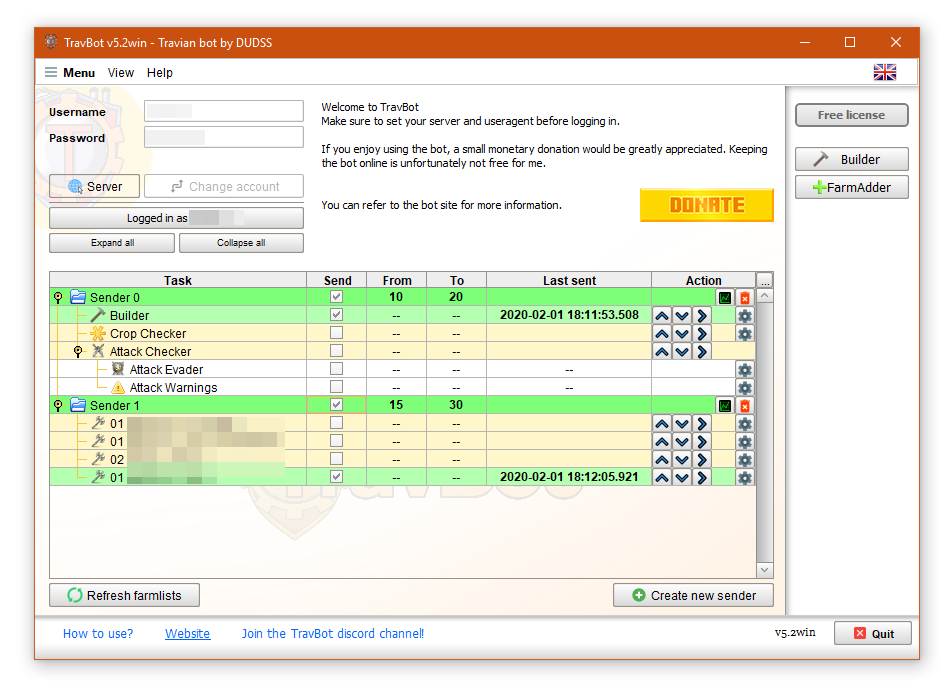Viewport: 951px width, 694px height.
Task: Open the Builder side button
Action: 852,160
